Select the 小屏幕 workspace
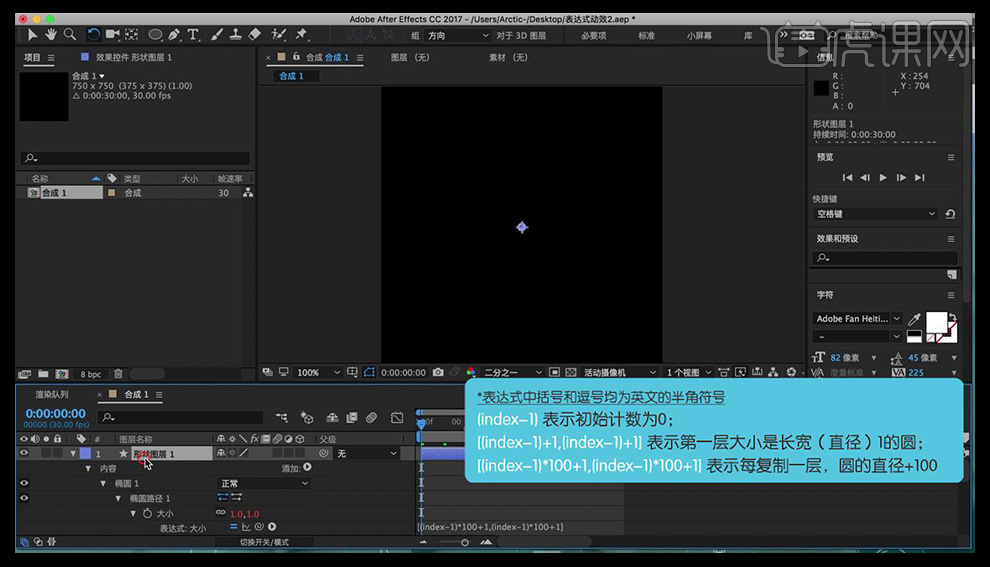990x567 pixels. [x=699, y=36]
